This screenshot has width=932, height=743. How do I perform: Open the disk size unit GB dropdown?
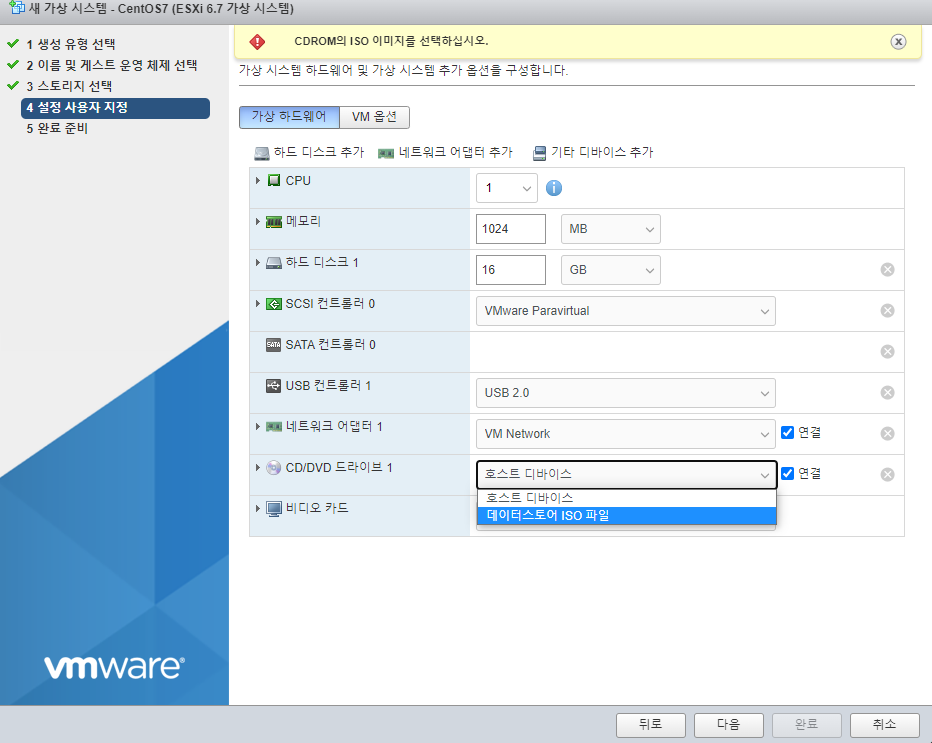point(611,270)
